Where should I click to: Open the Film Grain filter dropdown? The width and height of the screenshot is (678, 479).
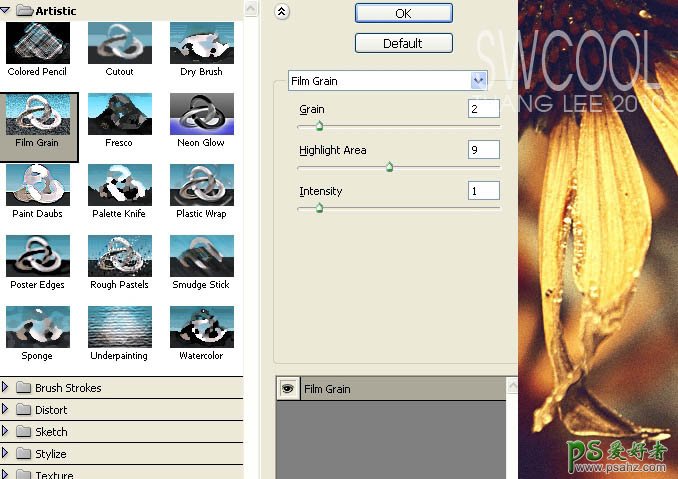point(478,80)
